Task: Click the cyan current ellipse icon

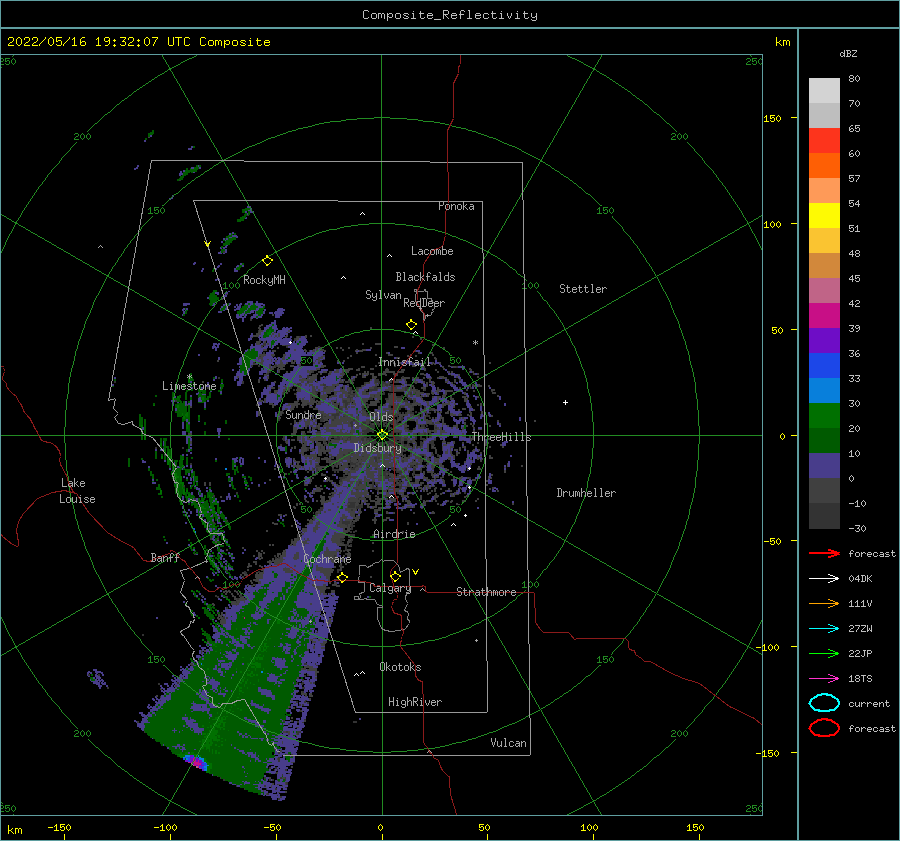Action: (824, 703)
